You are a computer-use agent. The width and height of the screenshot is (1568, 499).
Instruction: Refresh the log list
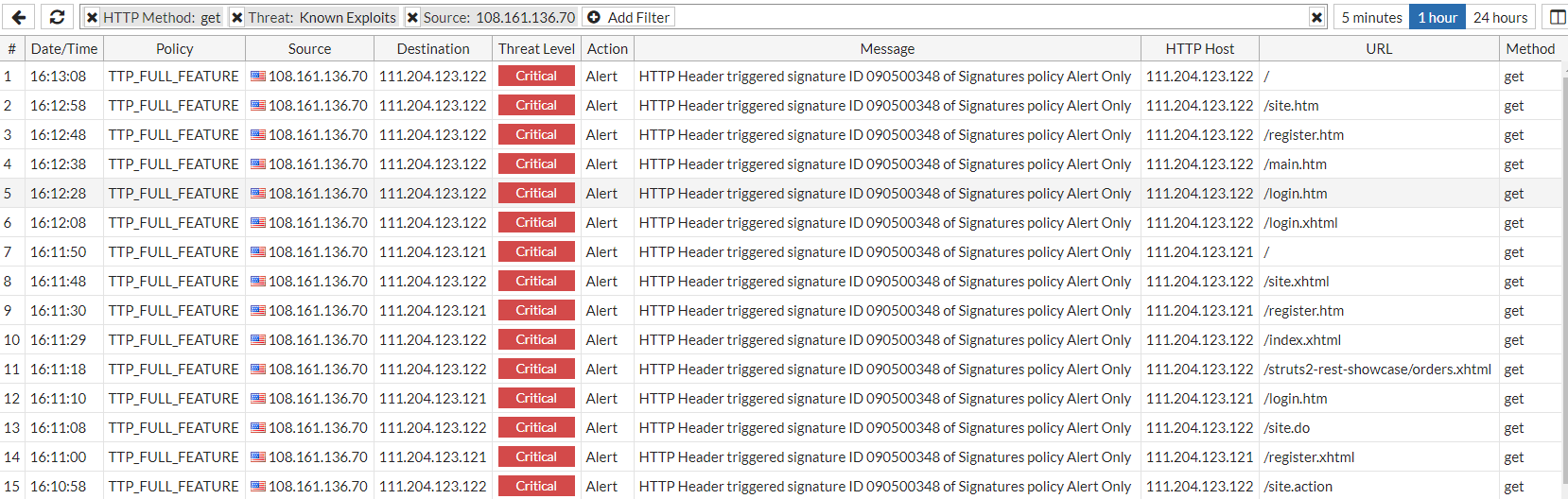pyautogui.click(x=57, y=17)
